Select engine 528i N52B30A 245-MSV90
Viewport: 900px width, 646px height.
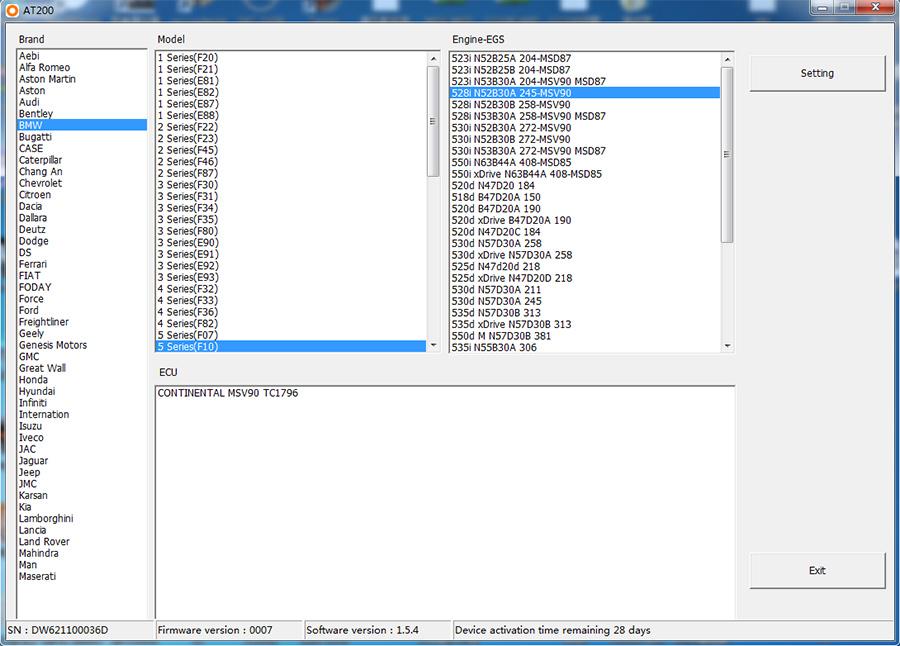[530, 92]
